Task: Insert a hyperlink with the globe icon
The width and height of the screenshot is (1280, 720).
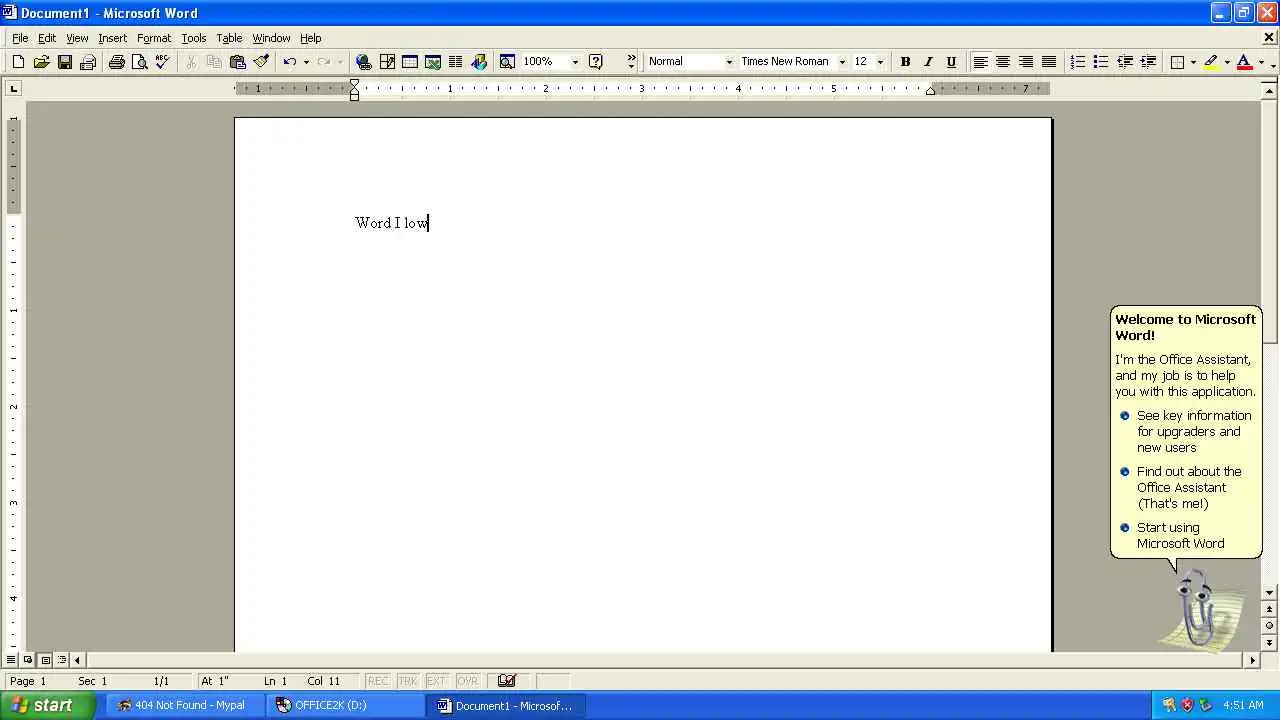Action: (x=364, y=62)
